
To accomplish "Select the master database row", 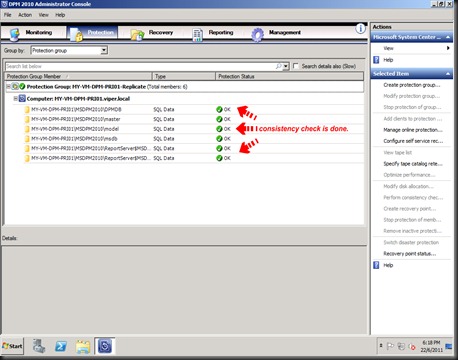I will pyautogui.click(x=188, y=119).
